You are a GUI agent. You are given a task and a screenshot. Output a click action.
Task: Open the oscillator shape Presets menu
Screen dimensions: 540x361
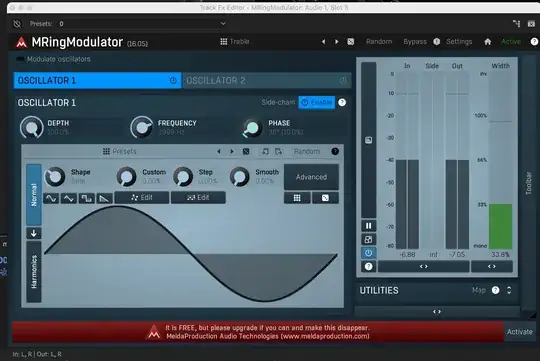click(x=120, y=152)
